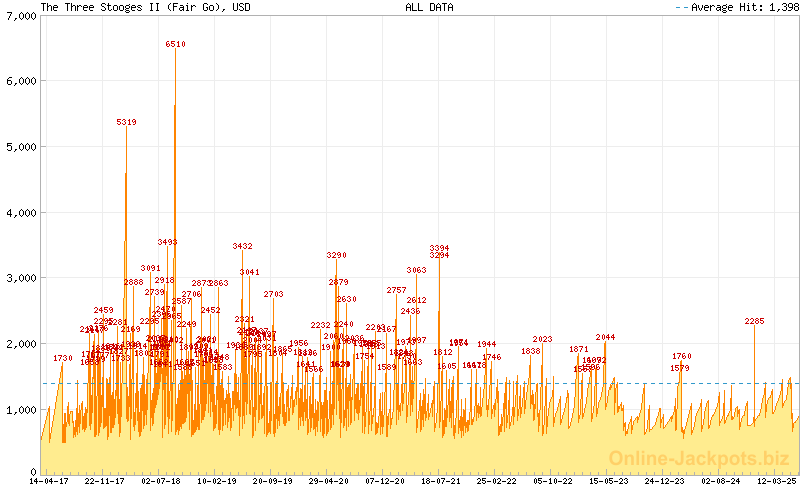Click the 3394 data label
800x490 pixels.
click(x=439, y=248)
